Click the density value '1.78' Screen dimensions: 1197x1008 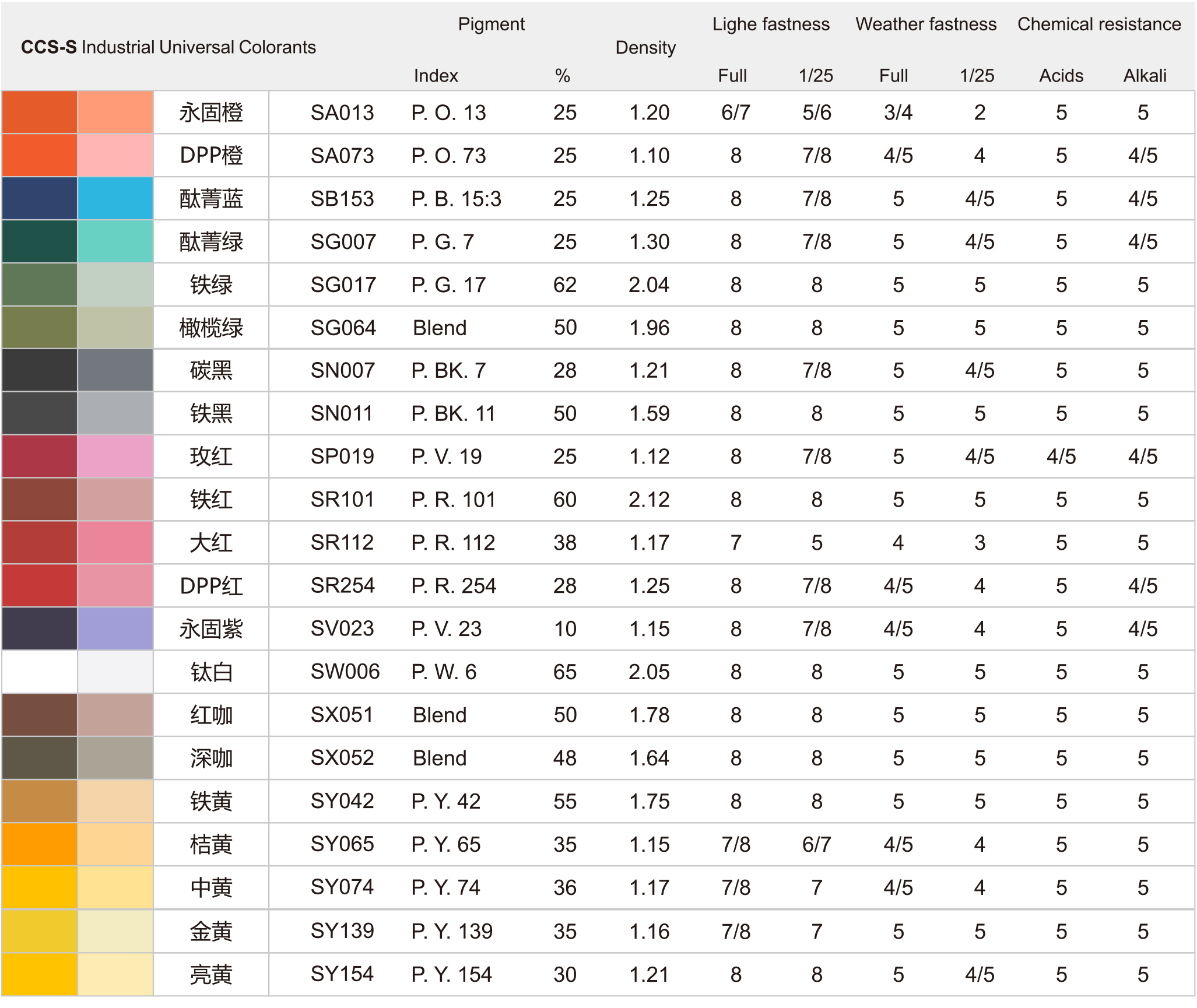[649, 715]
